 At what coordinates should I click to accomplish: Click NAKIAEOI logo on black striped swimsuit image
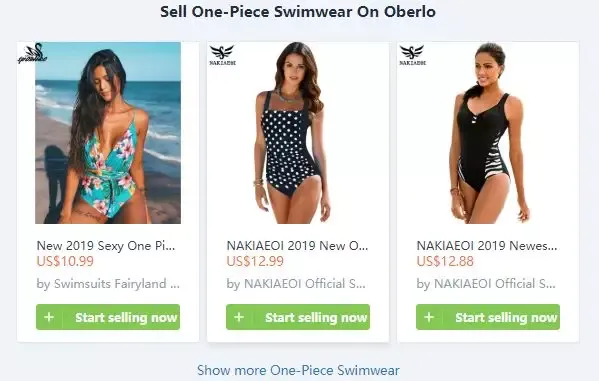click(412, 55)
